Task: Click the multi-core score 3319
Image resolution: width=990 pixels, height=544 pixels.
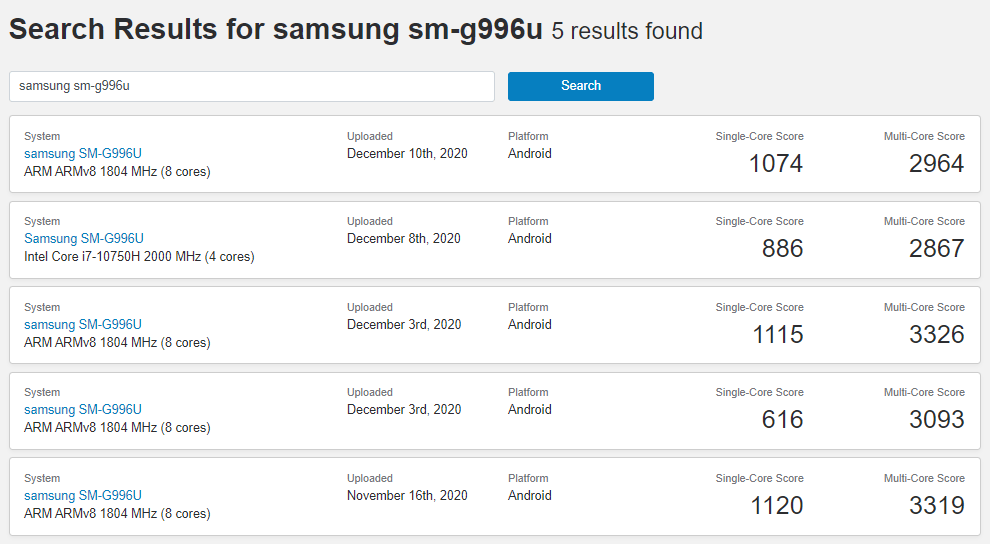Action: pyautogui.click(x=936, y=505)
